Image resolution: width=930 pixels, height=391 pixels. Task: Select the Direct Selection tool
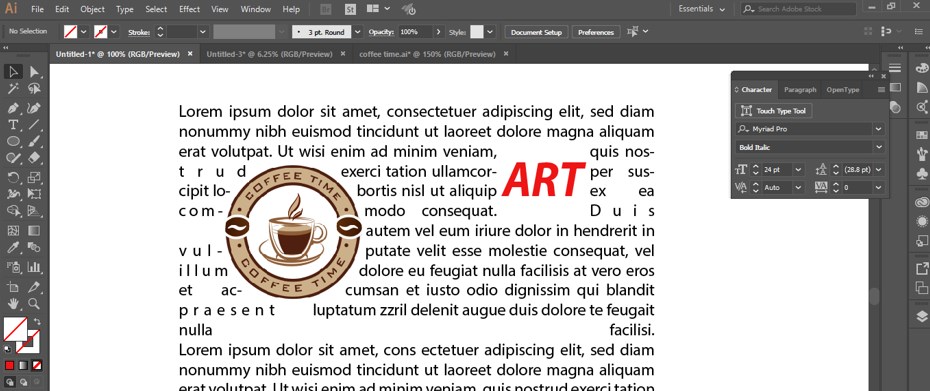click(34, 72)
